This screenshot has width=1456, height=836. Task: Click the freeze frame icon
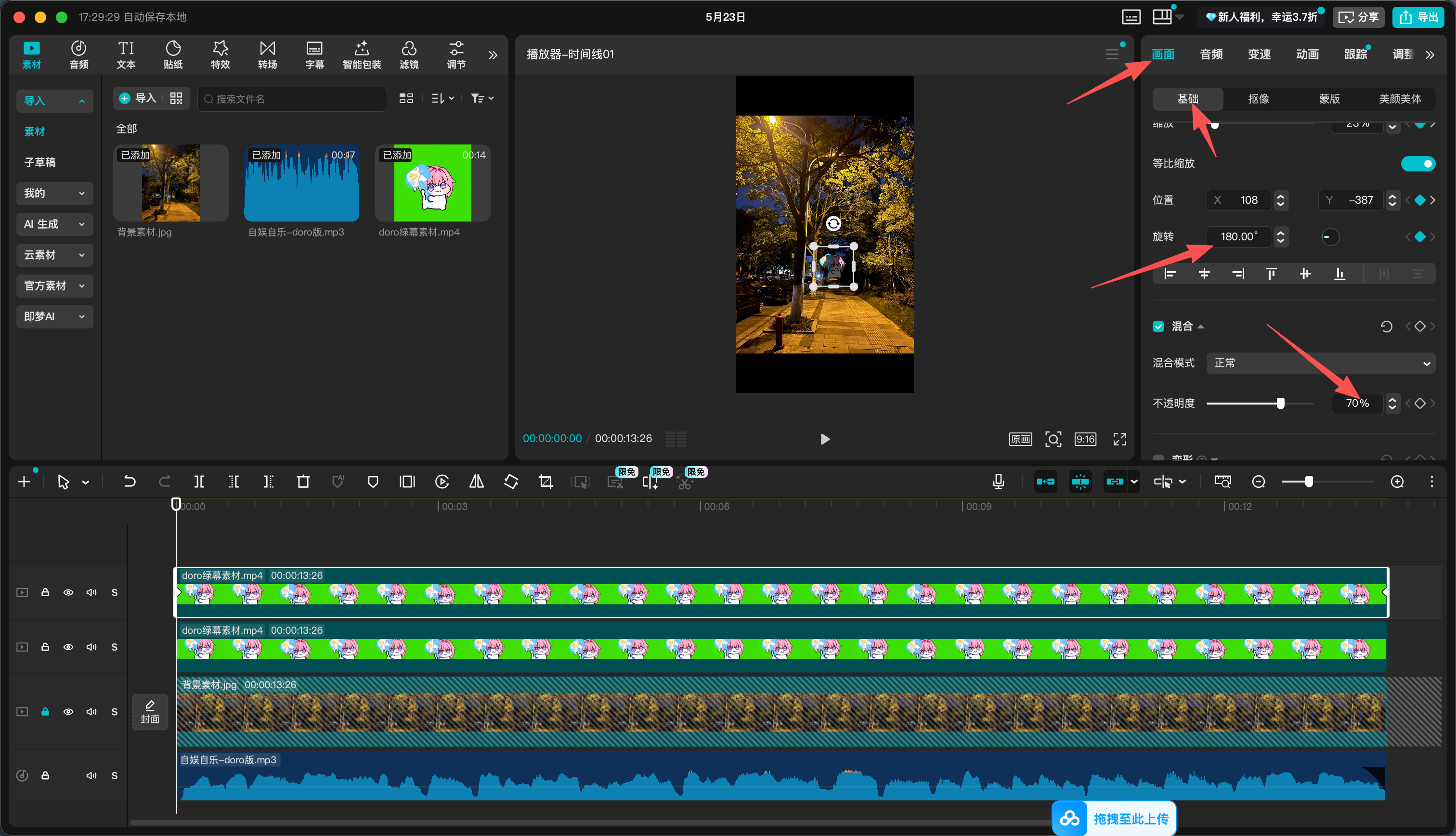pos(407,482)
